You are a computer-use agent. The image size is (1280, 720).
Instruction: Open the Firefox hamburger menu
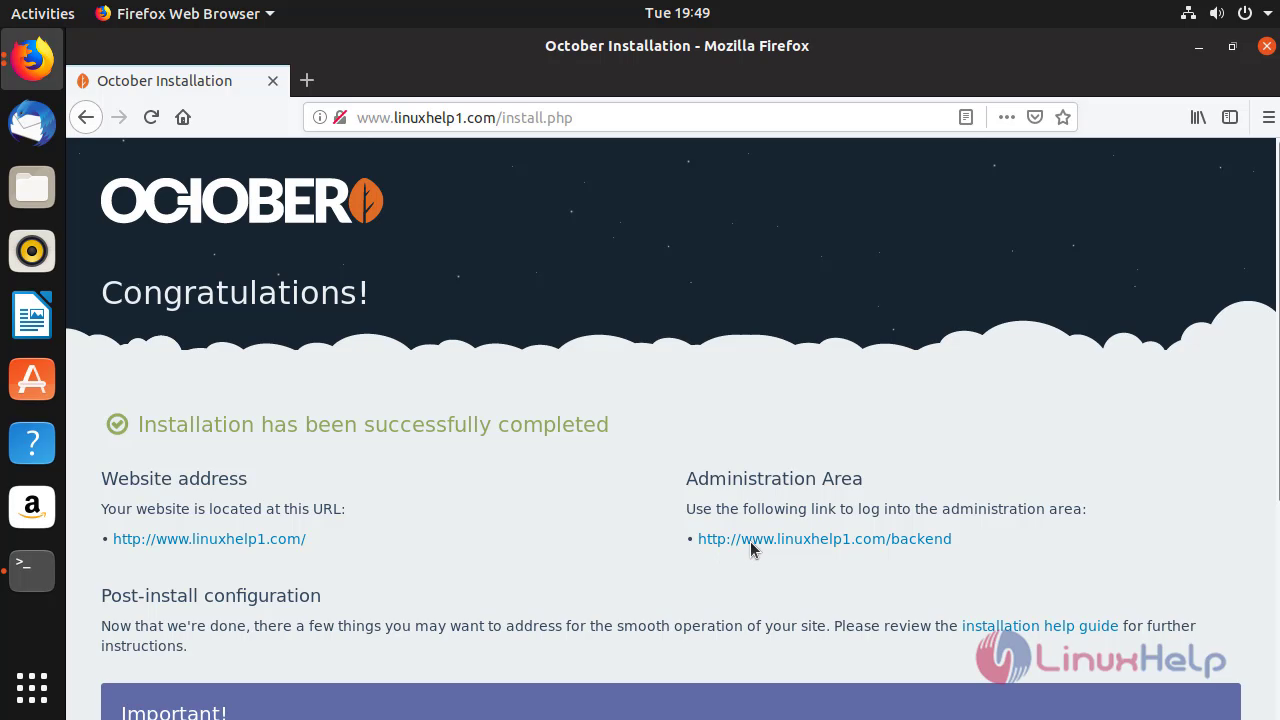tap(1268, 117)
